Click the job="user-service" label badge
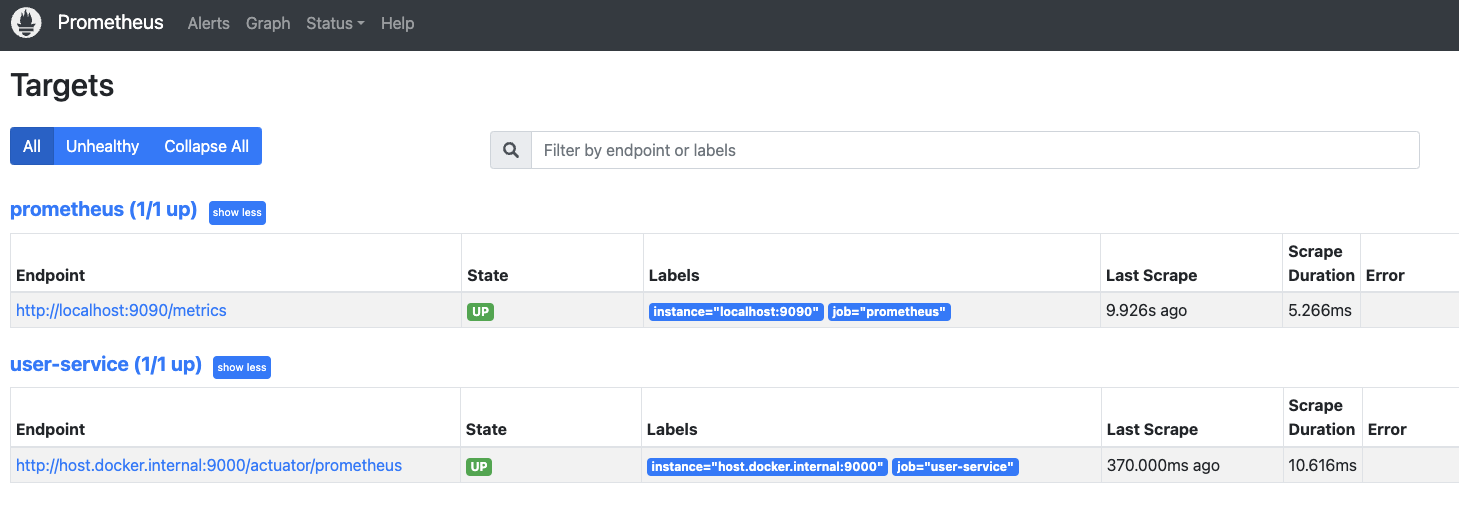This screenshot has height=508, width=1459. 955,467
